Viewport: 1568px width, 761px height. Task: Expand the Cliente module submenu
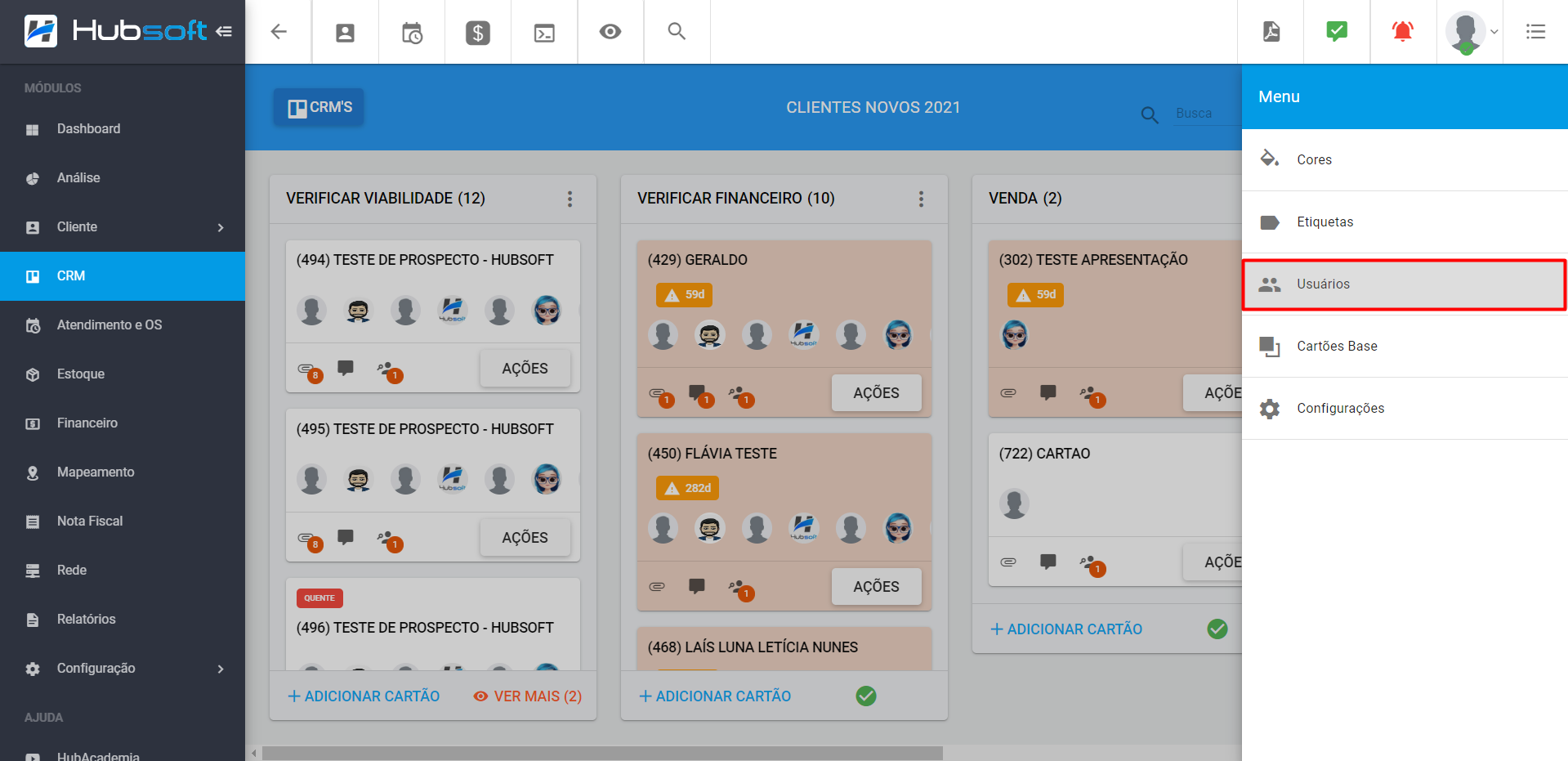click(x=220, y=227)
